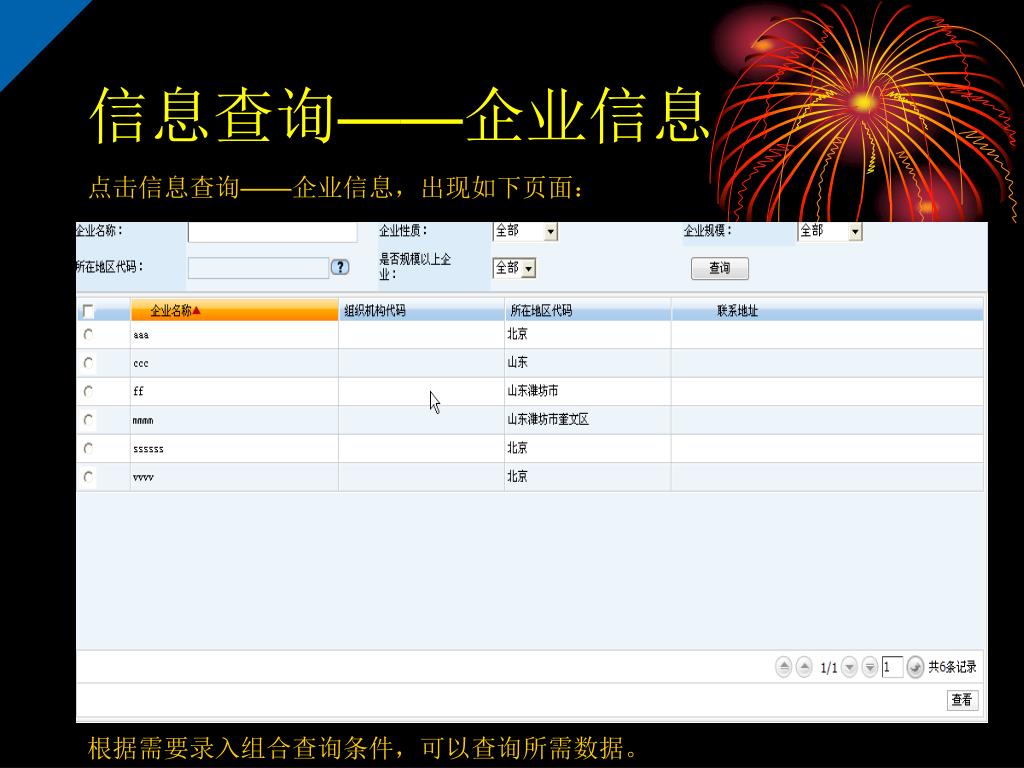Click the page number input box

click(892, 667)
